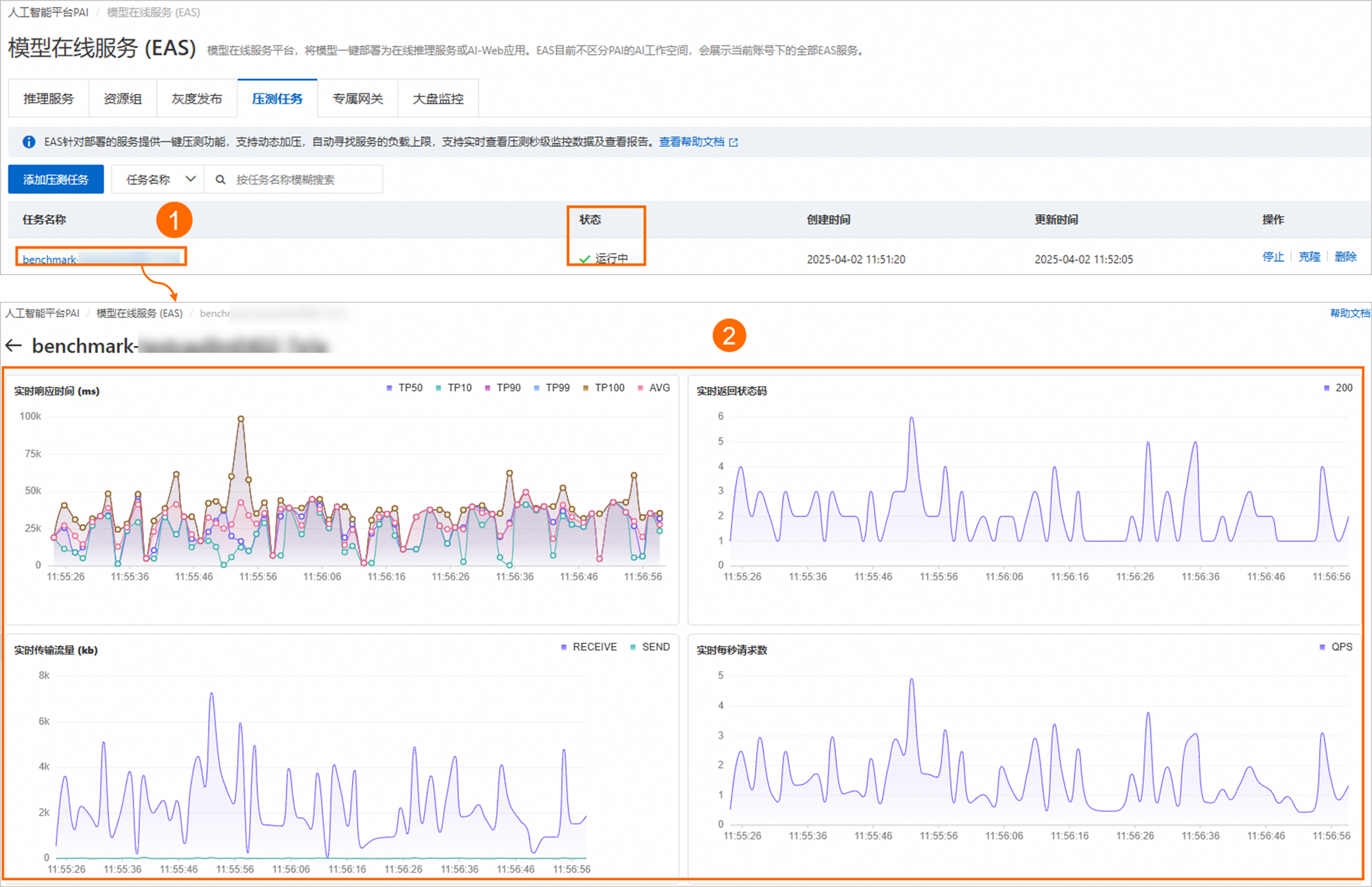
Task: Click the blue info icon in banner
Action: click(x=29, y=142)
